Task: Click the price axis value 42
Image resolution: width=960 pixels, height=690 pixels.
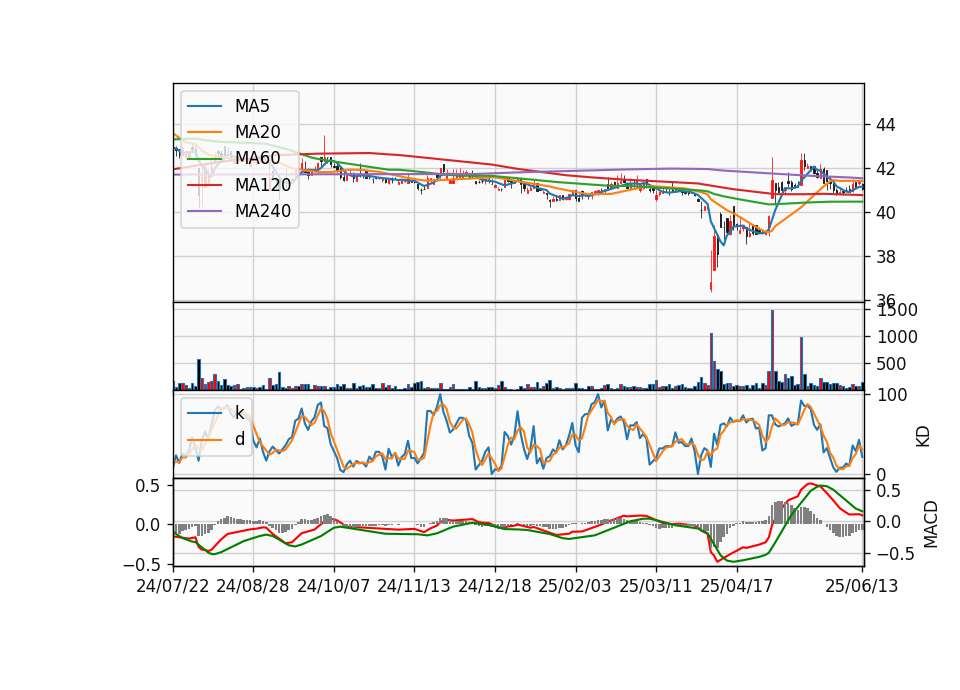Action: [x=885, y=169]
